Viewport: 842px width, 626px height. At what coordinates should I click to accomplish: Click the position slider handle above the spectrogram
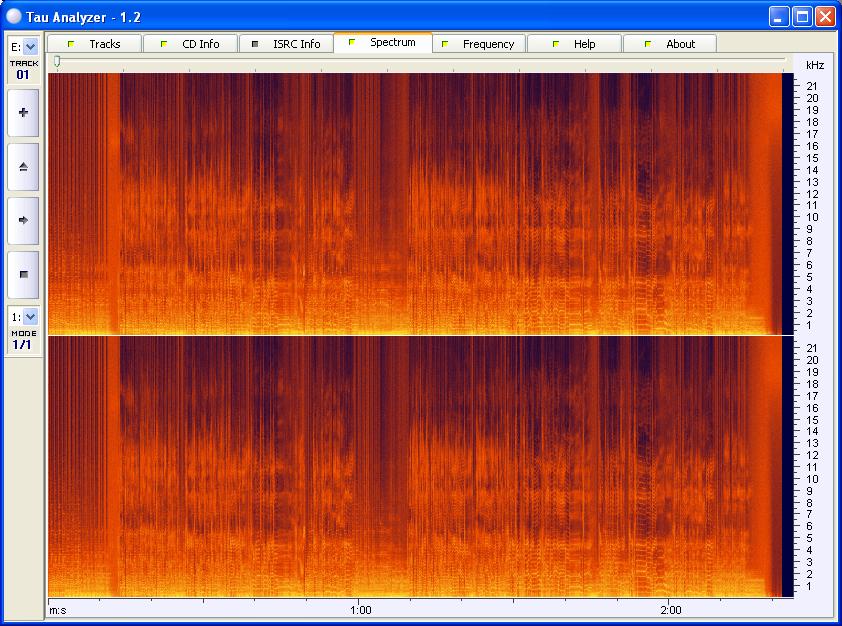click(57, 62)
